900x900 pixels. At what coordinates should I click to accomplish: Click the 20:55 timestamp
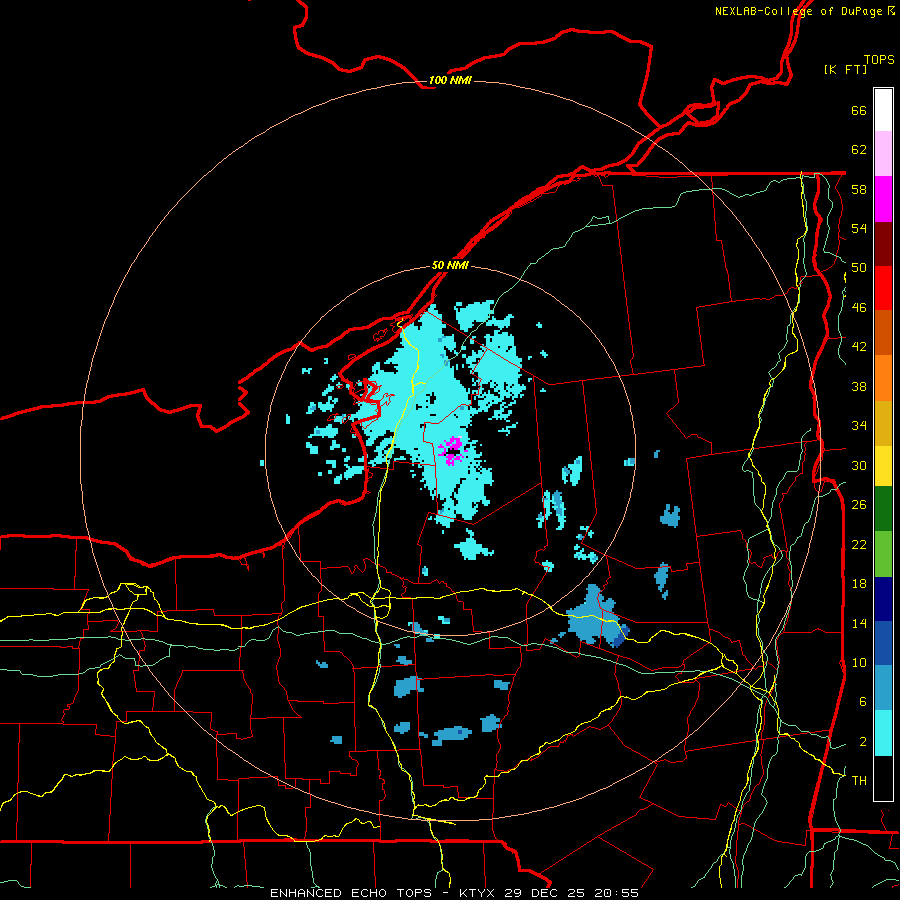click(x=616, y=893)
